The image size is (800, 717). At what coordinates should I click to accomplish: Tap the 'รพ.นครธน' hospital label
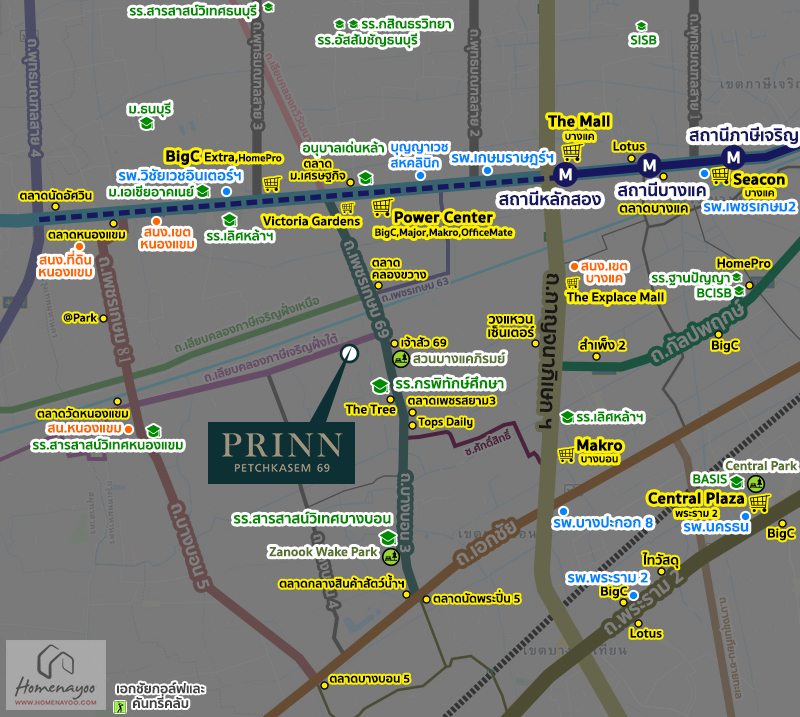716,527
